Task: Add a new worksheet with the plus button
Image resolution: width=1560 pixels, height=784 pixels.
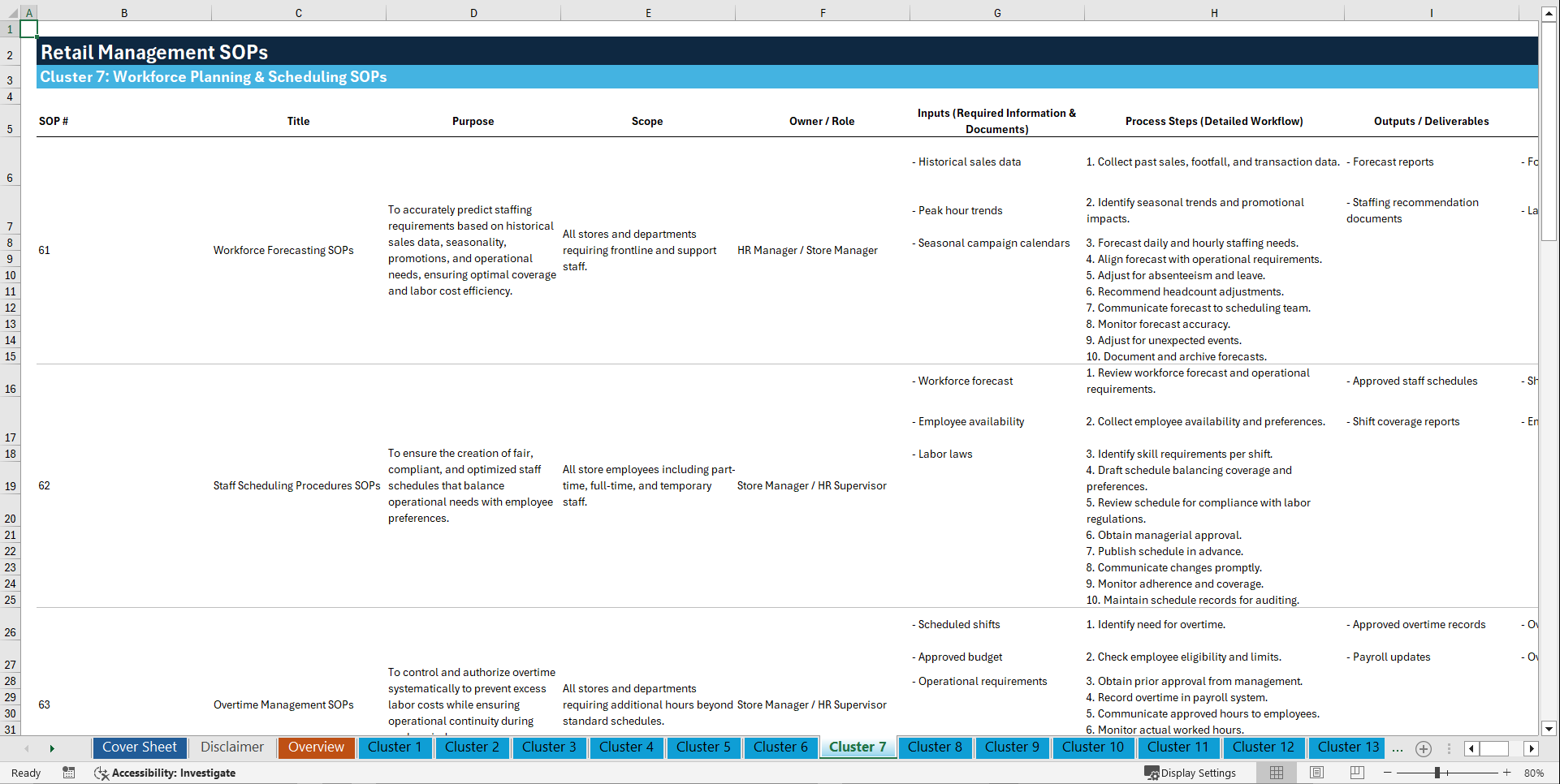Action: pos(1423,748)
